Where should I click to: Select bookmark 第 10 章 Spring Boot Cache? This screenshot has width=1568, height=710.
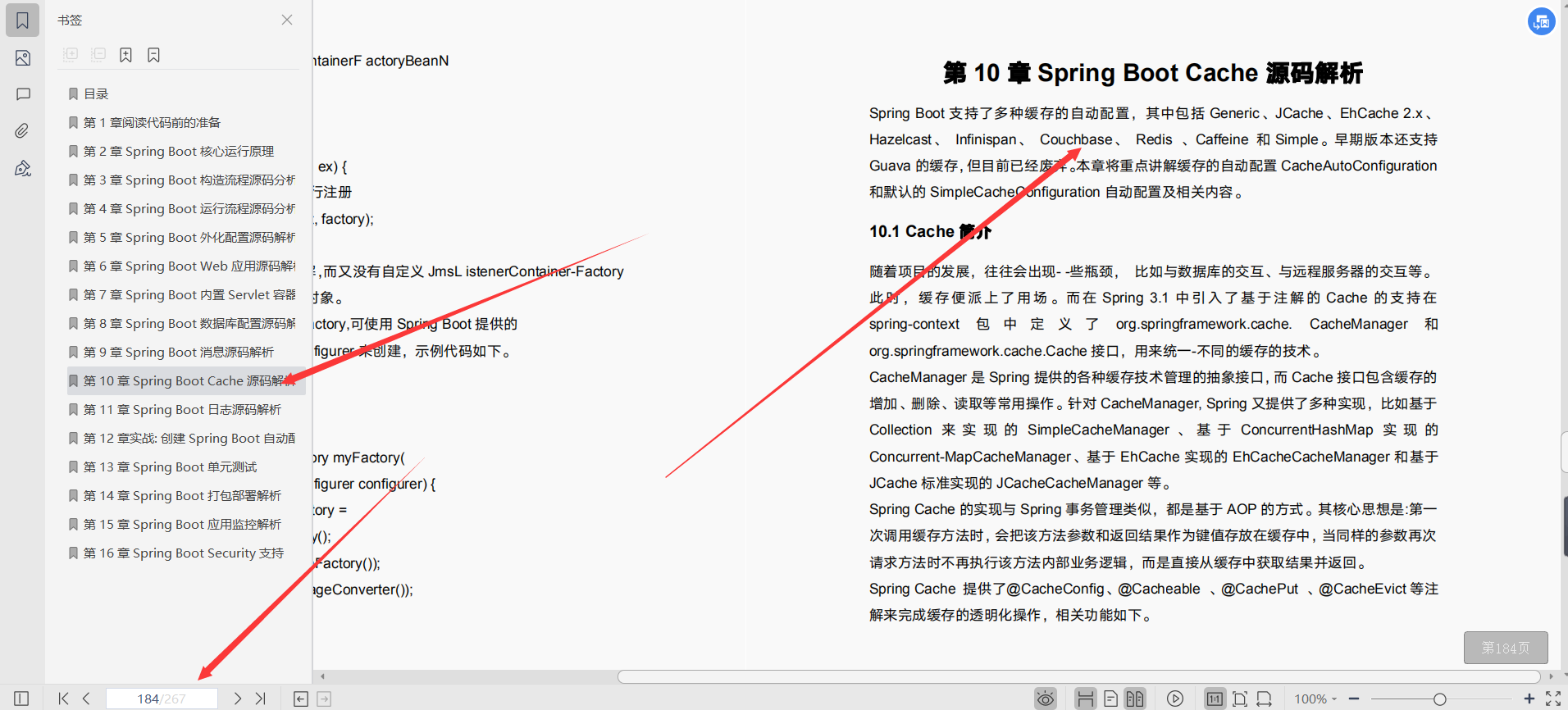pos(187,380)
